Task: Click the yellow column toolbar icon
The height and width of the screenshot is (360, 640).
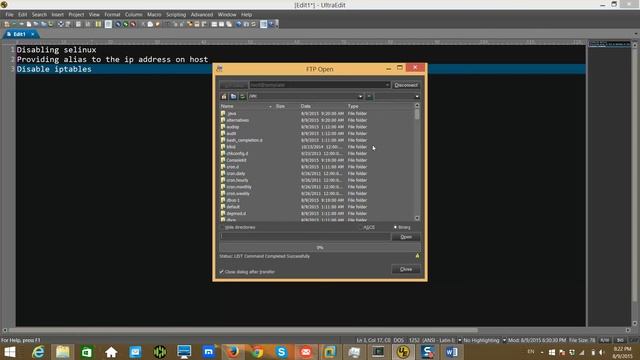Action: click(x=98, y=24)
